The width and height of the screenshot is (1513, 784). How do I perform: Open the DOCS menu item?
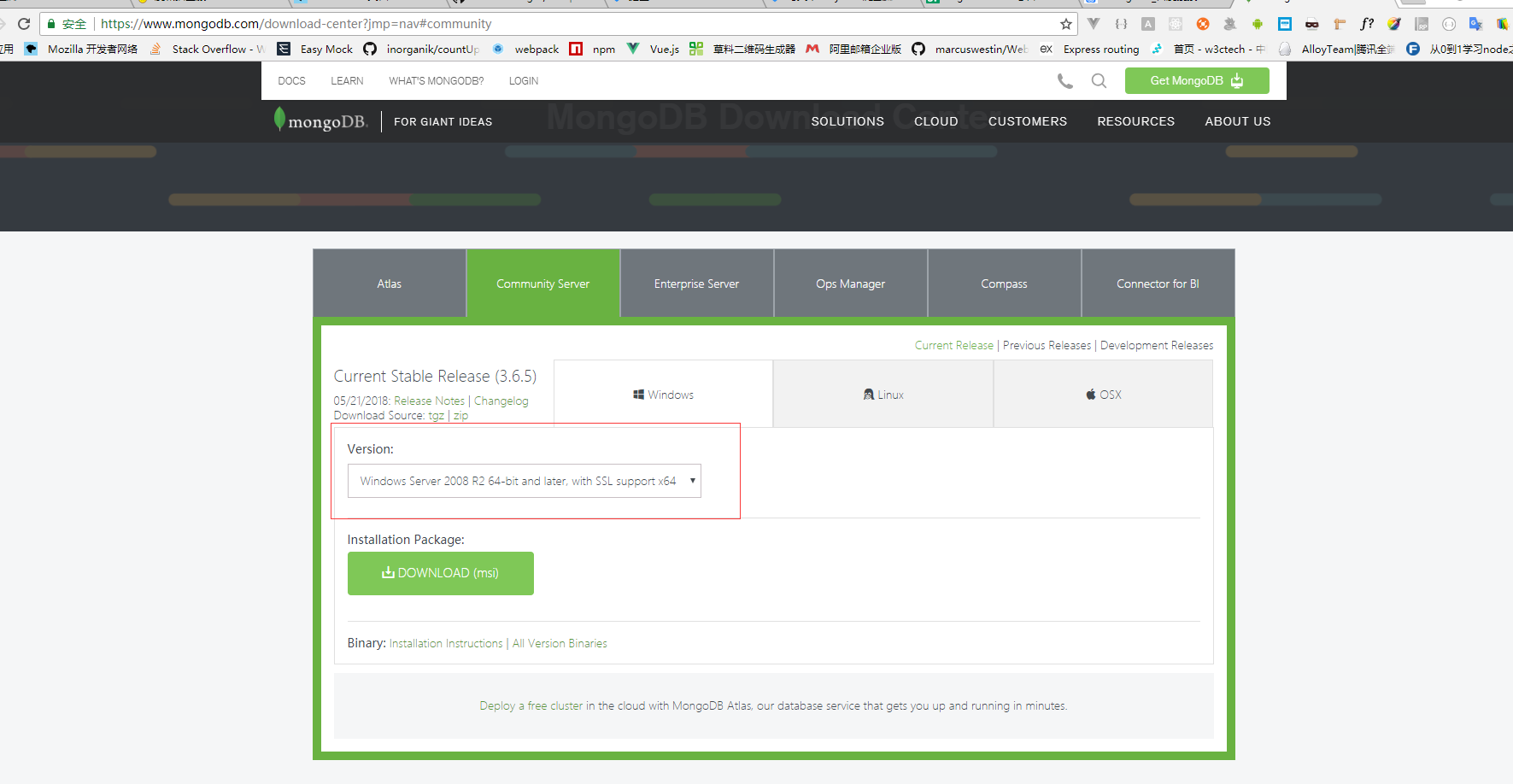click(x=291, y=81)
